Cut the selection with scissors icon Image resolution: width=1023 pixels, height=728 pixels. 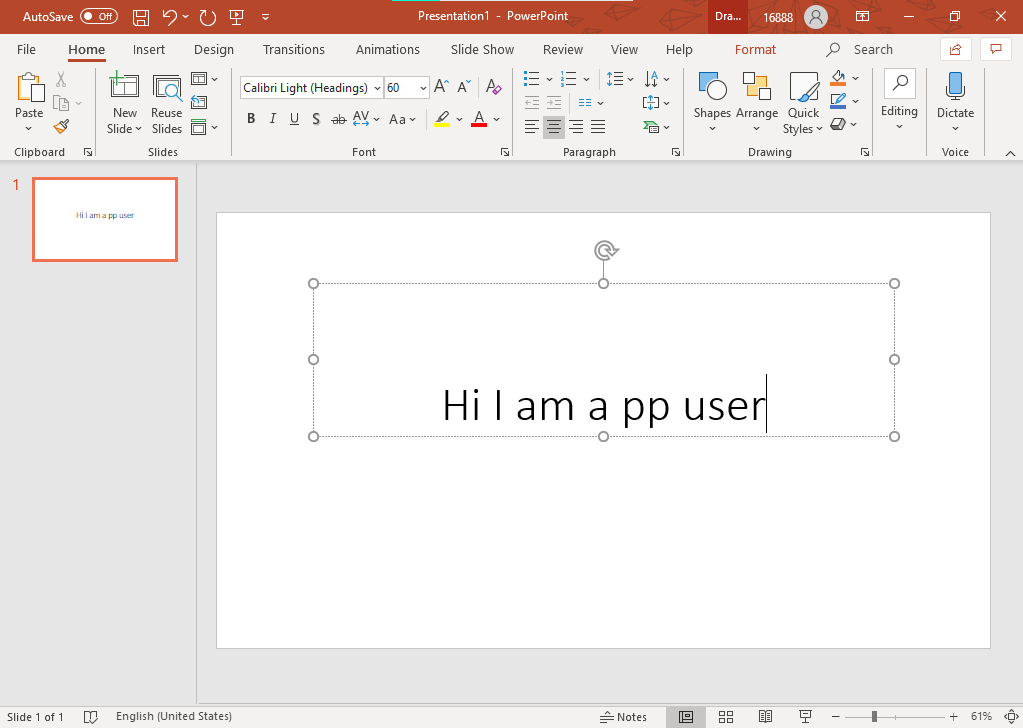tap(61, 80)
